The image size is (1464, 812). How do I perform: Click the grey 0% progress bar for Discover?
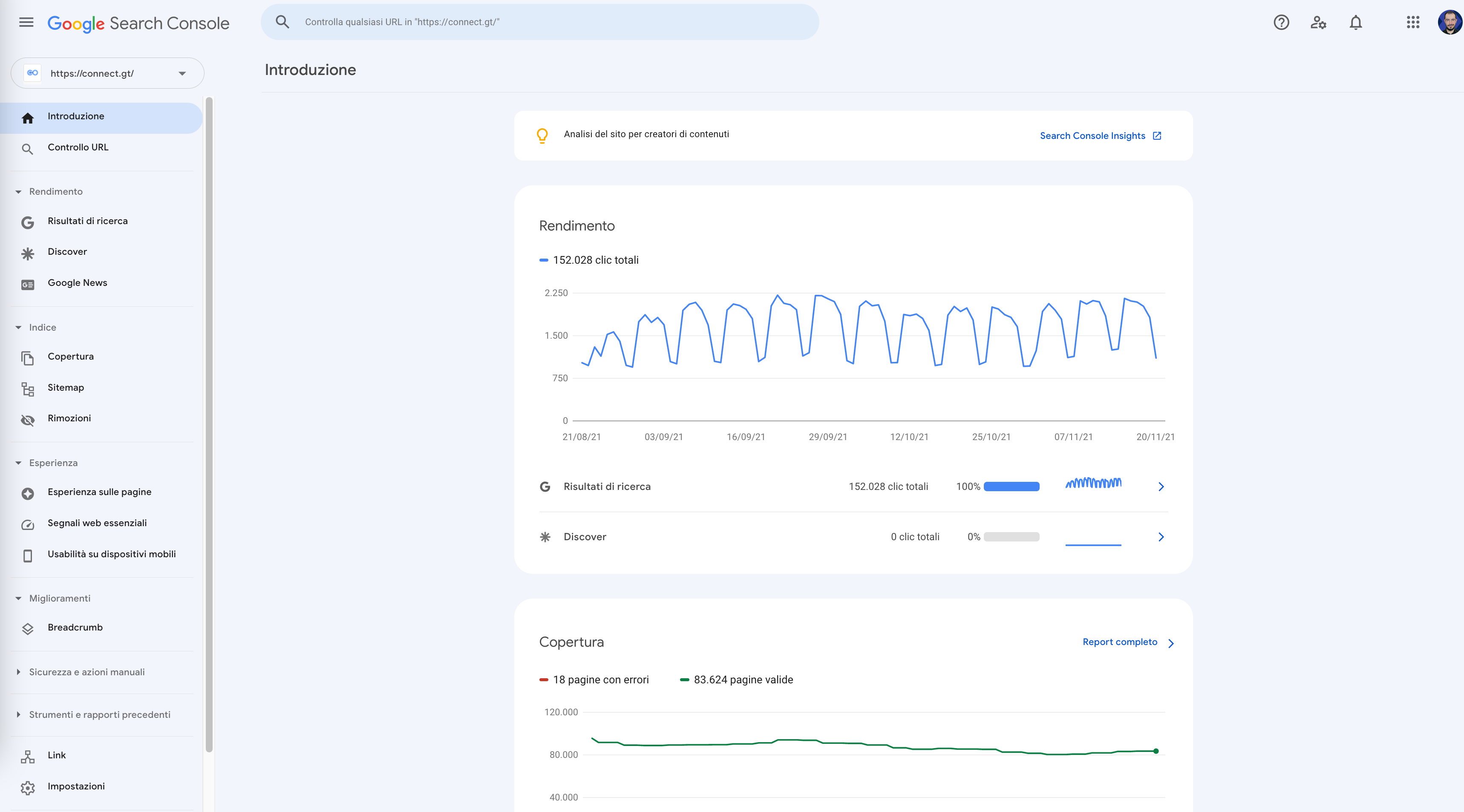(x=1012, y=537)
